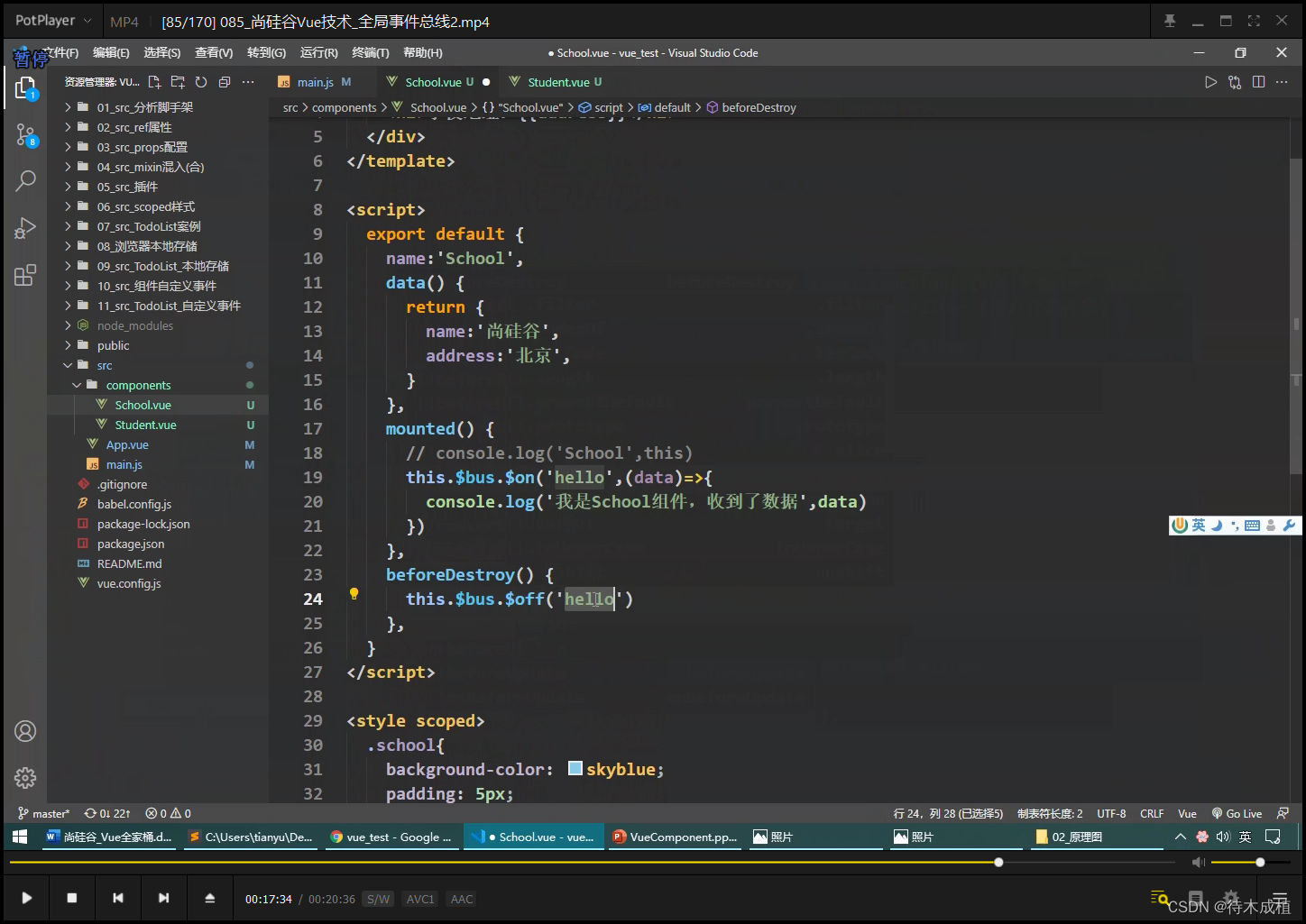Open Run and Debug view
The image size is (1306, 924).
(25, 227)
